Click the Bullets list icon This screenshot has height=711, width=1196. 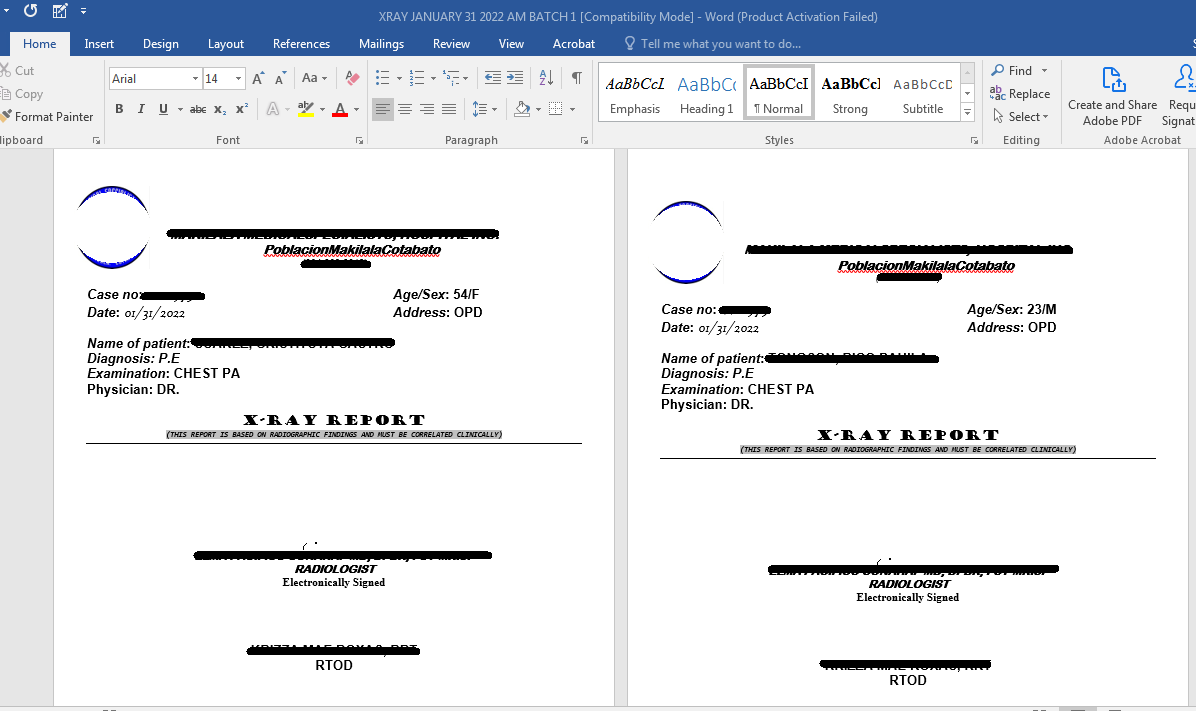coord(383,78)
